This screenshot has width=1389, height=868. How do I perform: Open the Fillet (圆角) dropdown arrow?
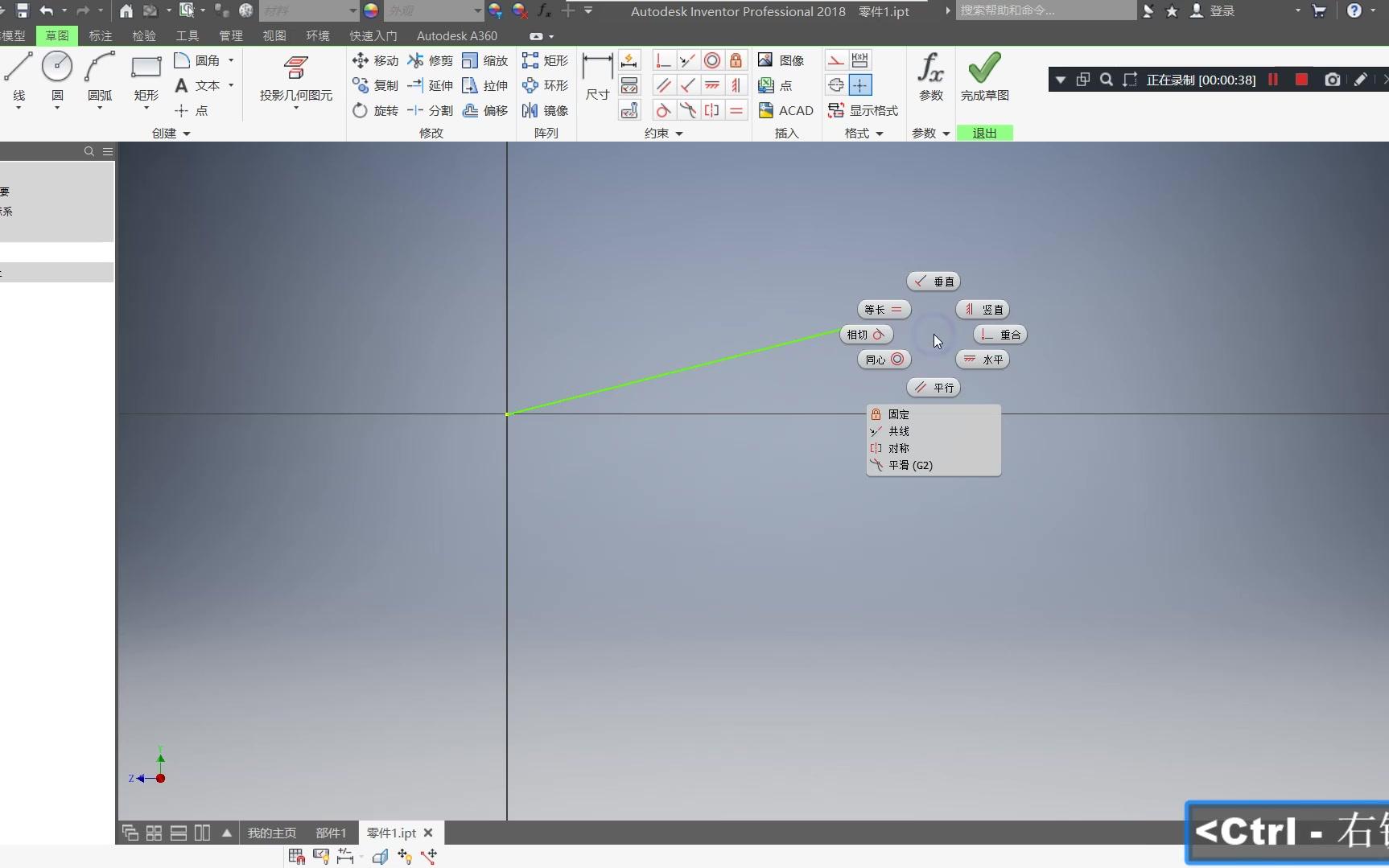pyautogui.click(x=231, y=60)
